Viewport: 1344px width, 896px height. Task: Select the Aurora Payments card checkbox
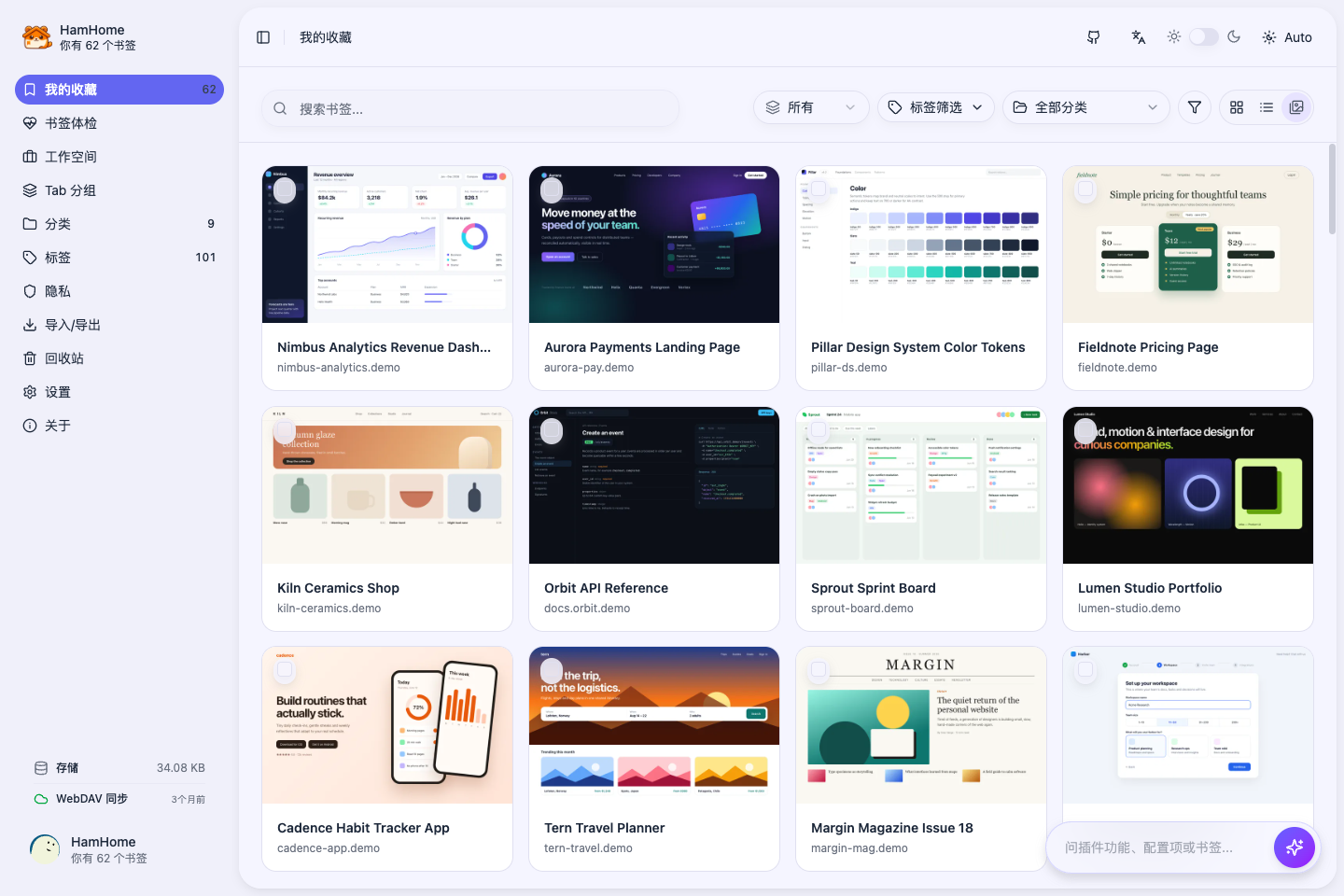tap(552, 190)
